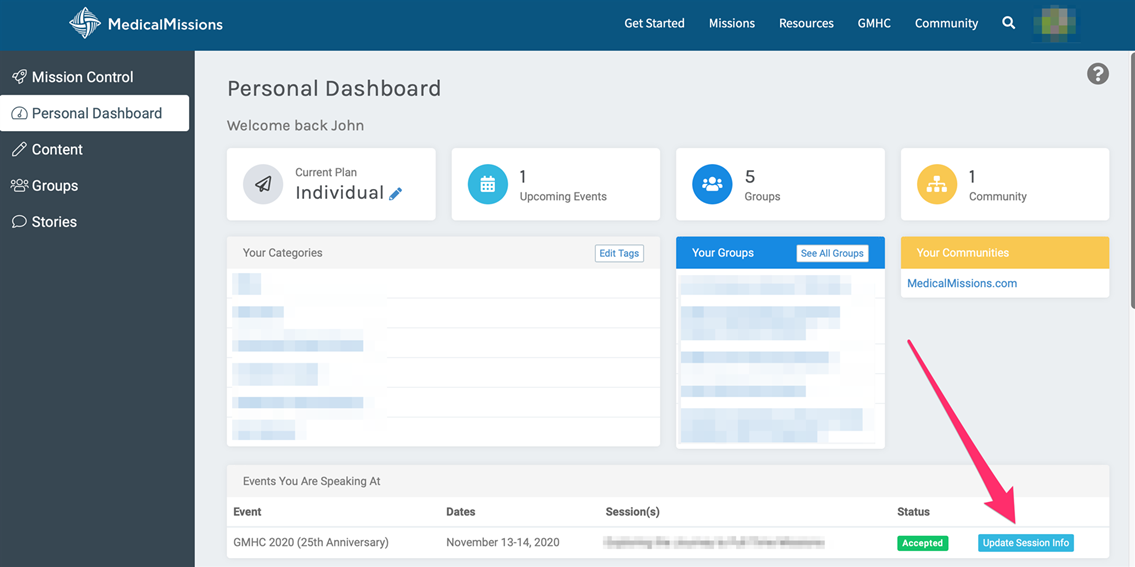Open Groups in the sidebar
This screenshot has width=1135, height=567.
[54, 186]
